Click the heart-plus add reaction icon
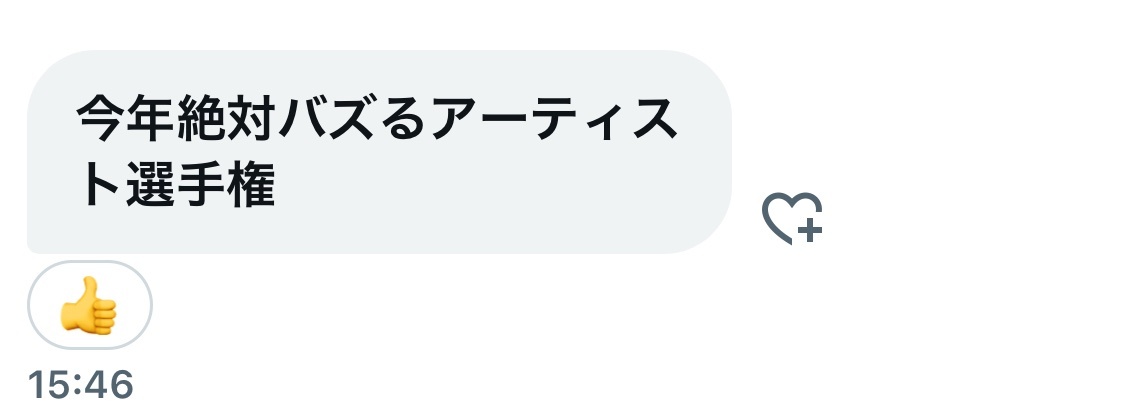The height and width of the screenshot is (419, 1125). click(791, 218)
